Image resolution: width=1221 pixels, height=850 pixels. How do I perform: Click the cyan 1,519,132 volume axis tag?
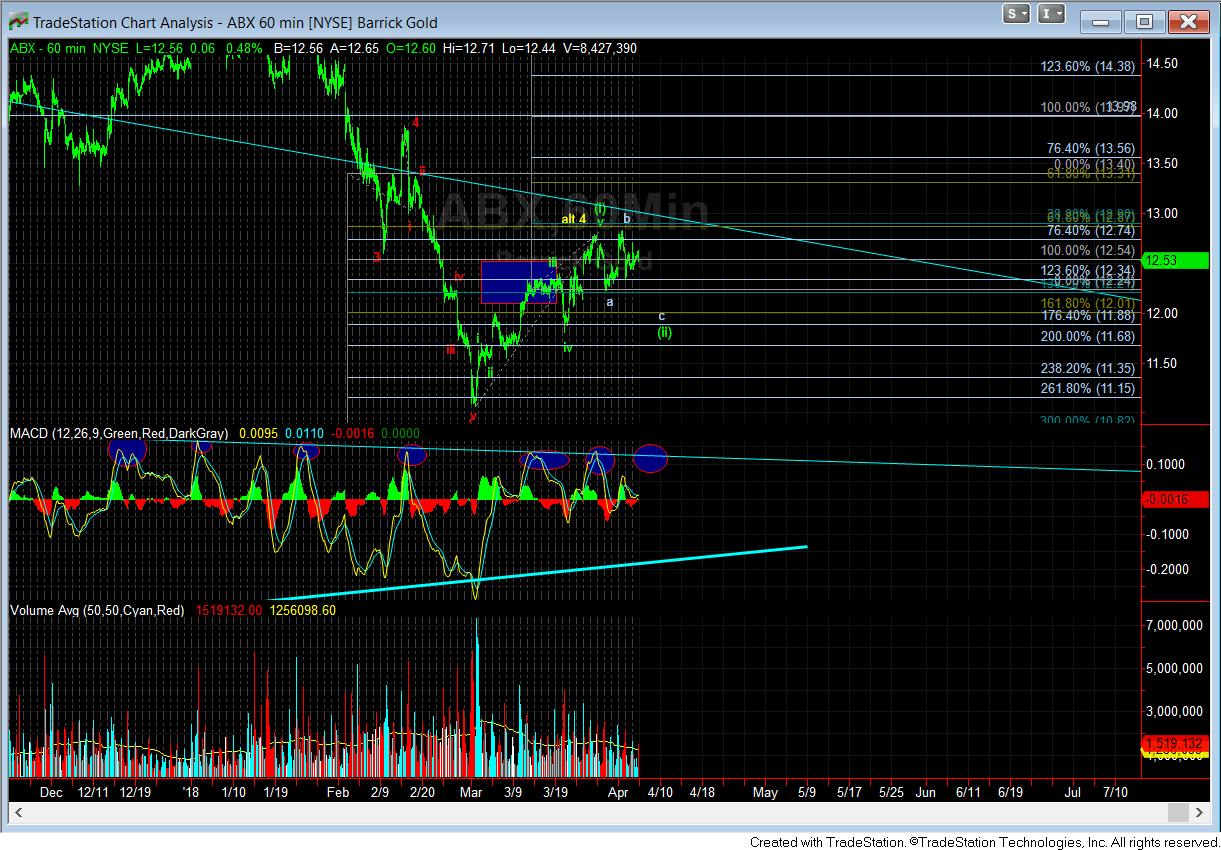pyautogui.click(x=1173, y=745)
